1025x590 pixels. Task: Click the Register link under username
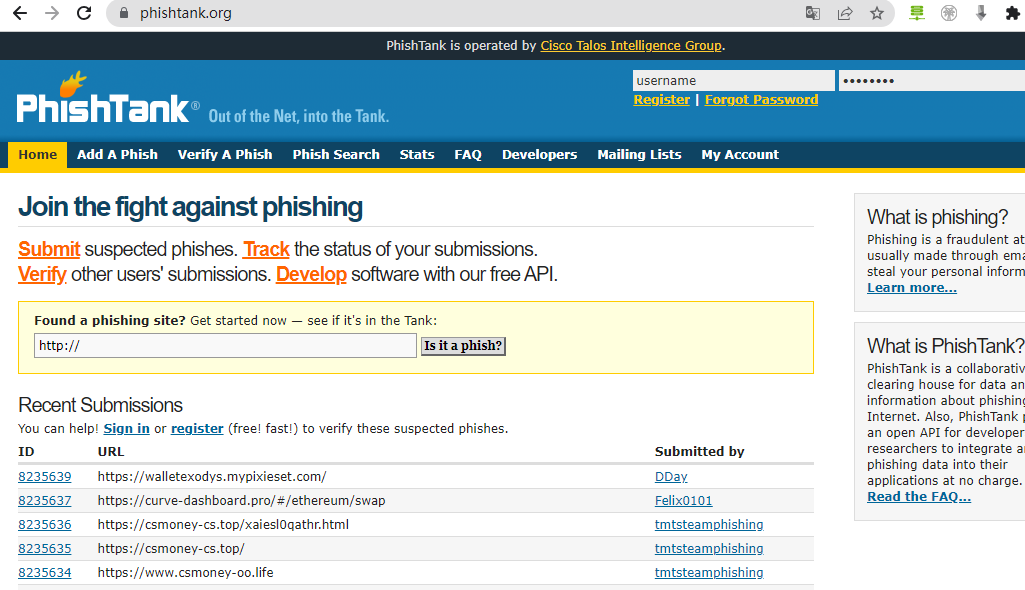[662, 99]
